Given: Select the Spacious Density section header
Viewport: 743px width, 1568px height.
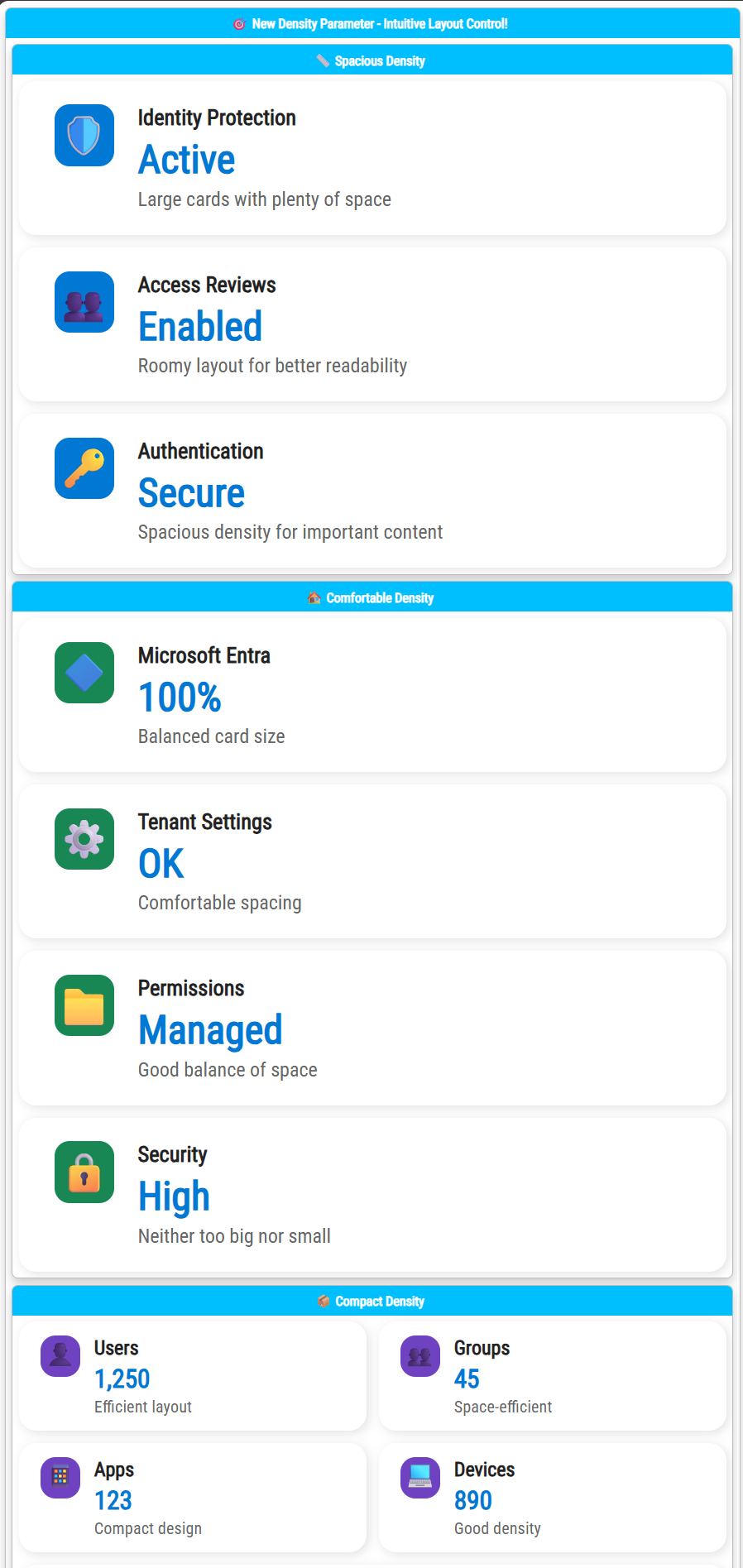Looking at the screenshot, I should [372, 60].
